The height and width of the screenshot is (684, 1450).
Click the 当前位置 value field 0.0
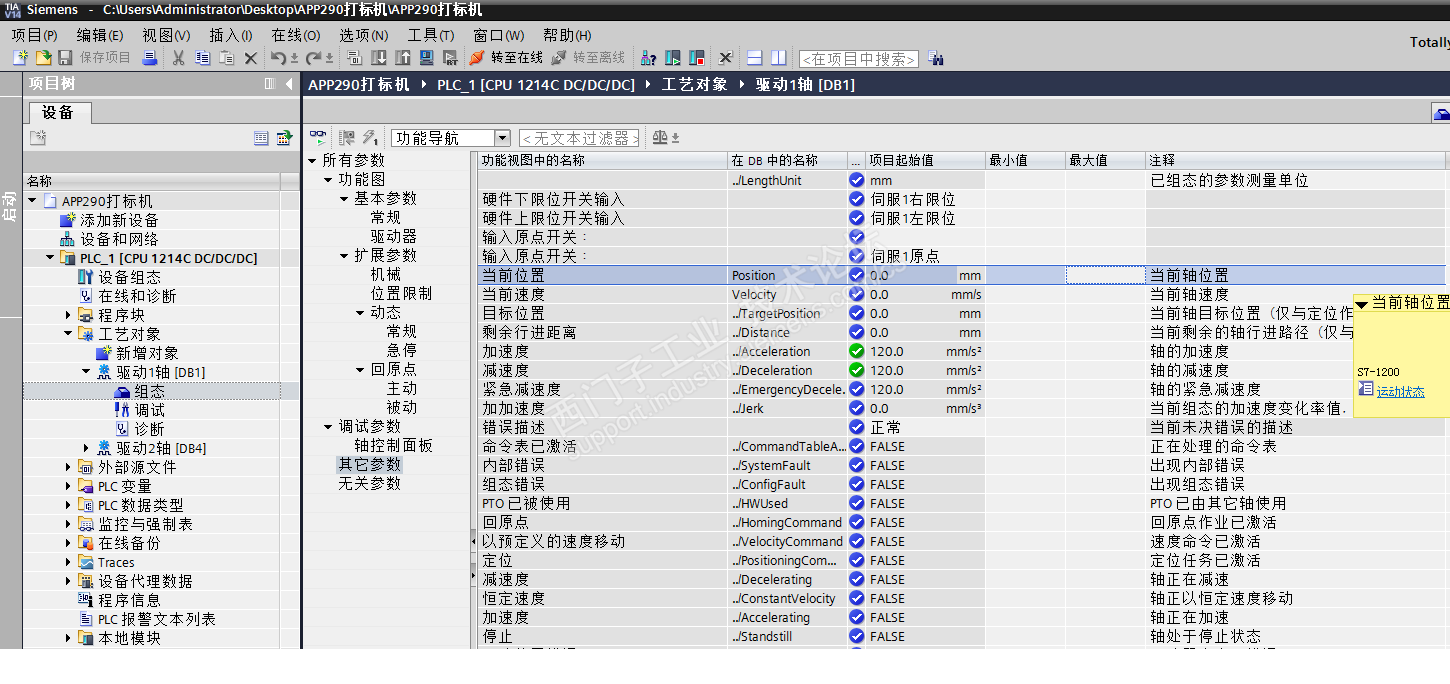926,275
